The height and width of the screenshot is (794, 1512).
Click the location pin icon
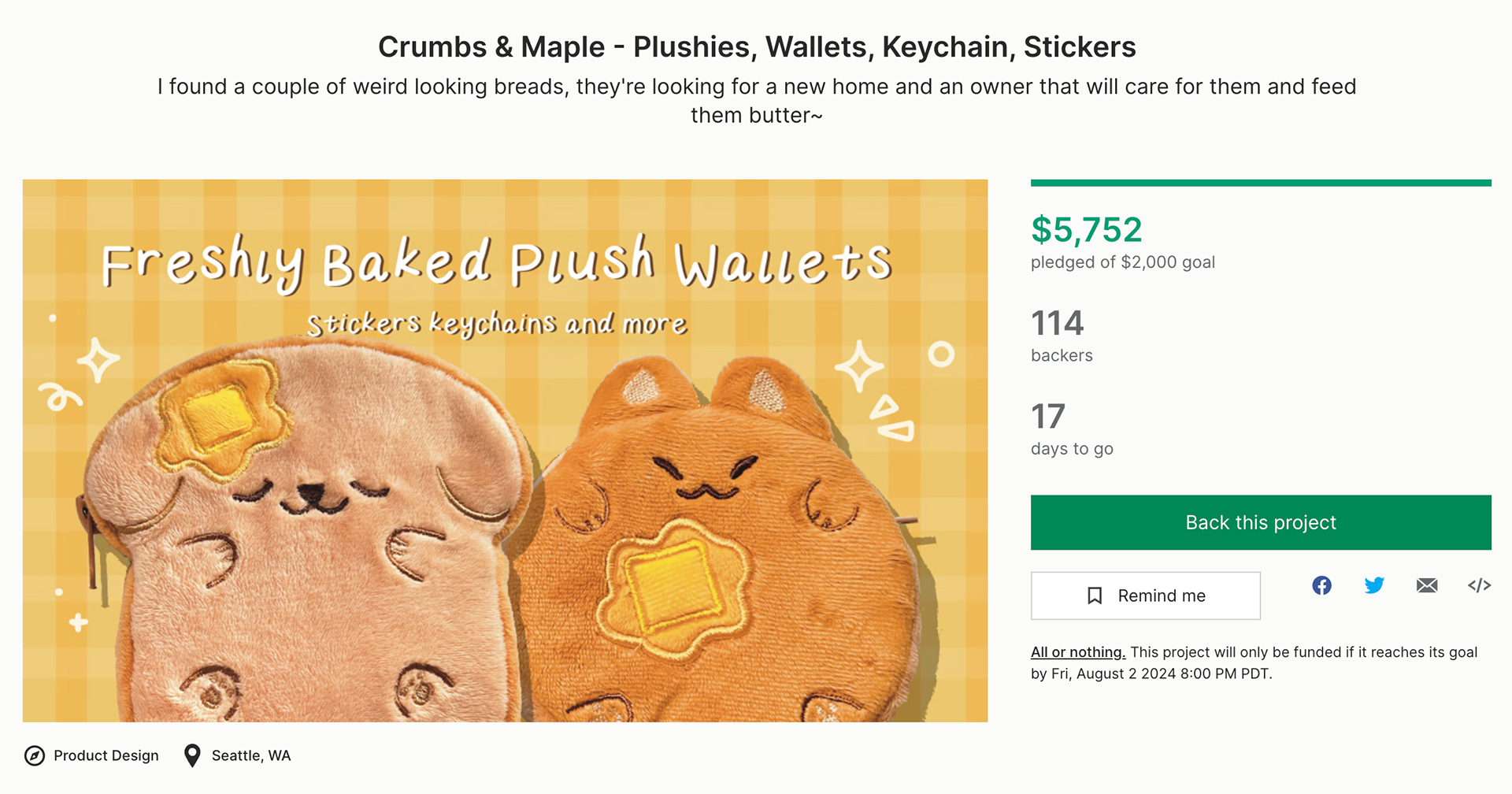[192, 756]
